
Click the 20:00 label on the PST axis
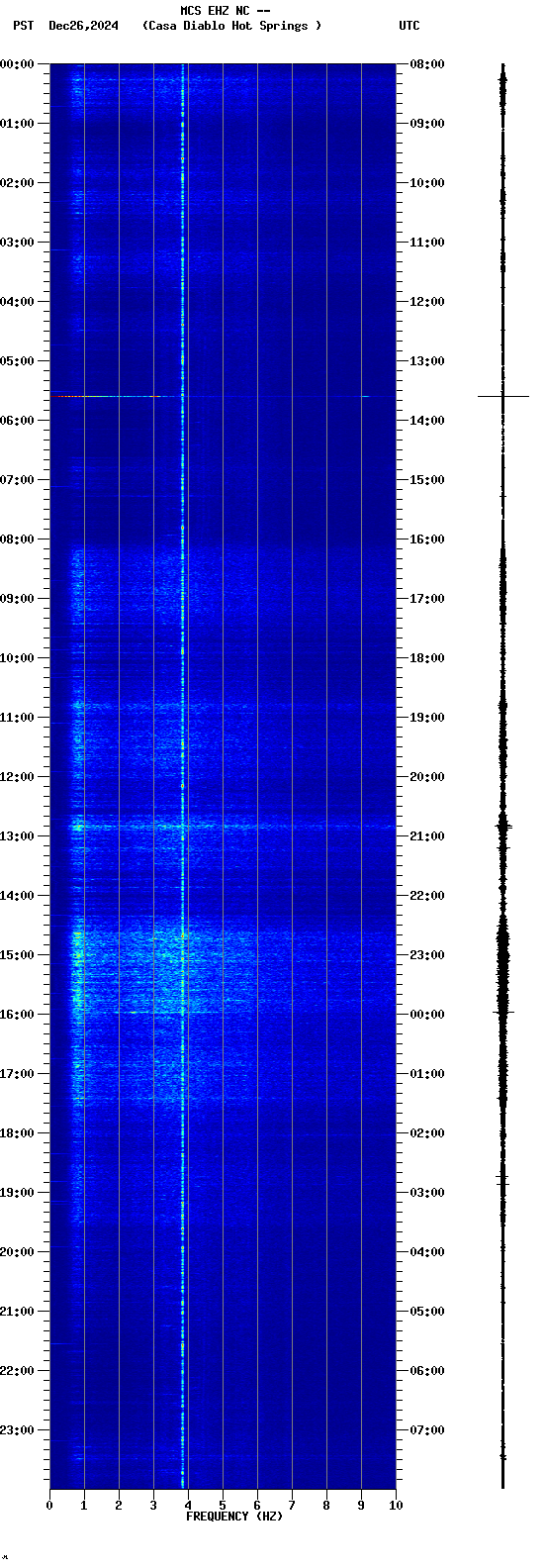(x=18, y=1252)
